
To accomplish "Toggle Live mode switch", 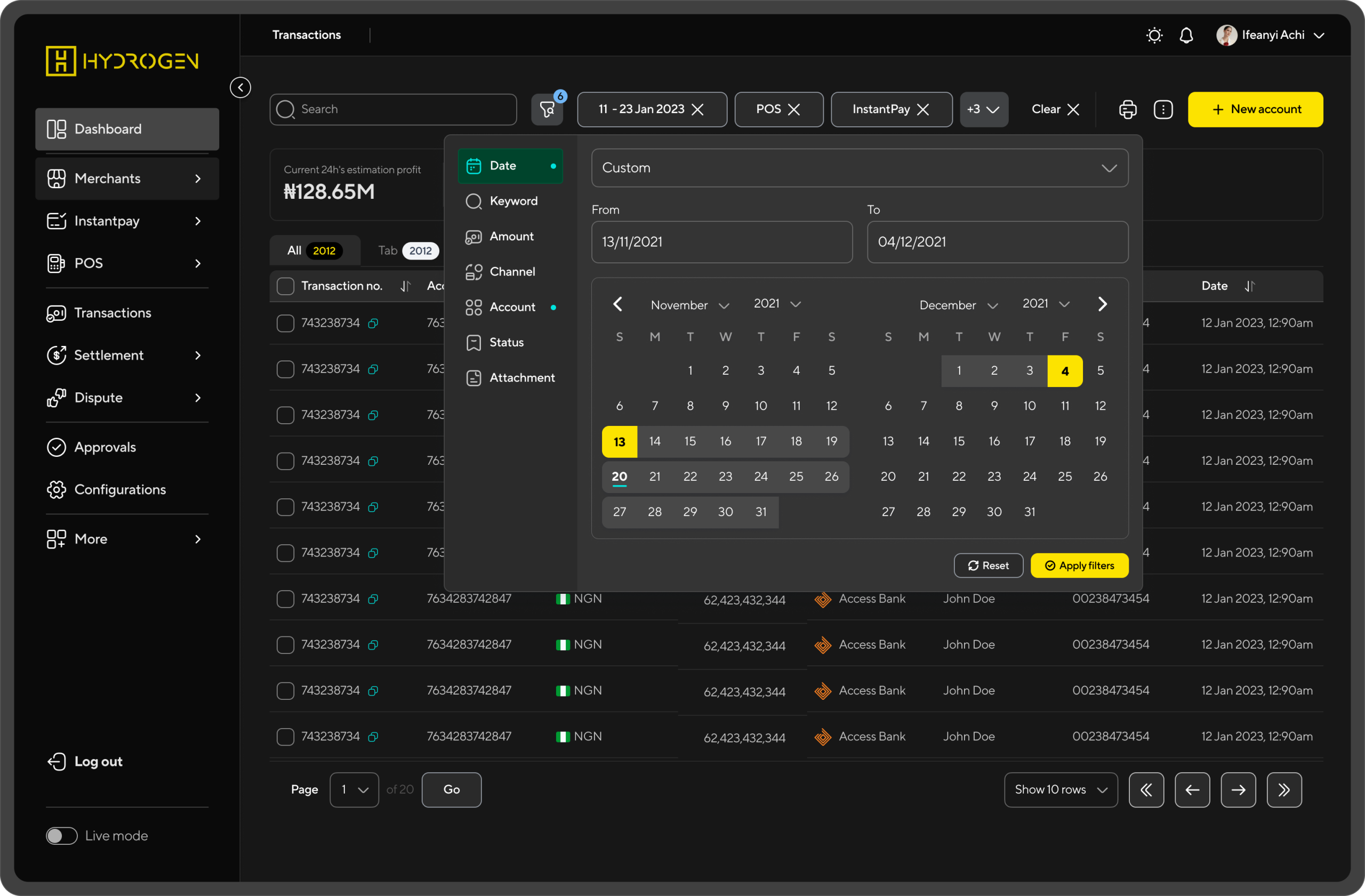I will 62,835.
